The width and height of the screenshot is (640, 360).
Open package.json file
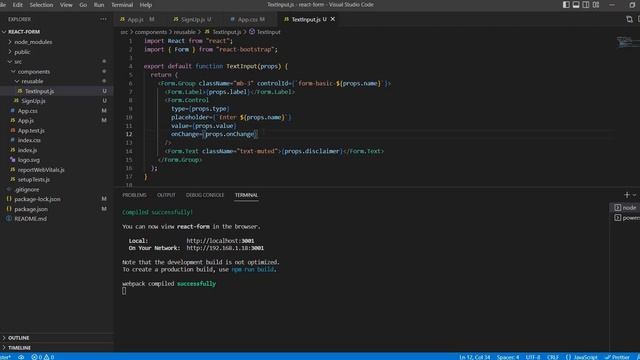click(57, 209)
